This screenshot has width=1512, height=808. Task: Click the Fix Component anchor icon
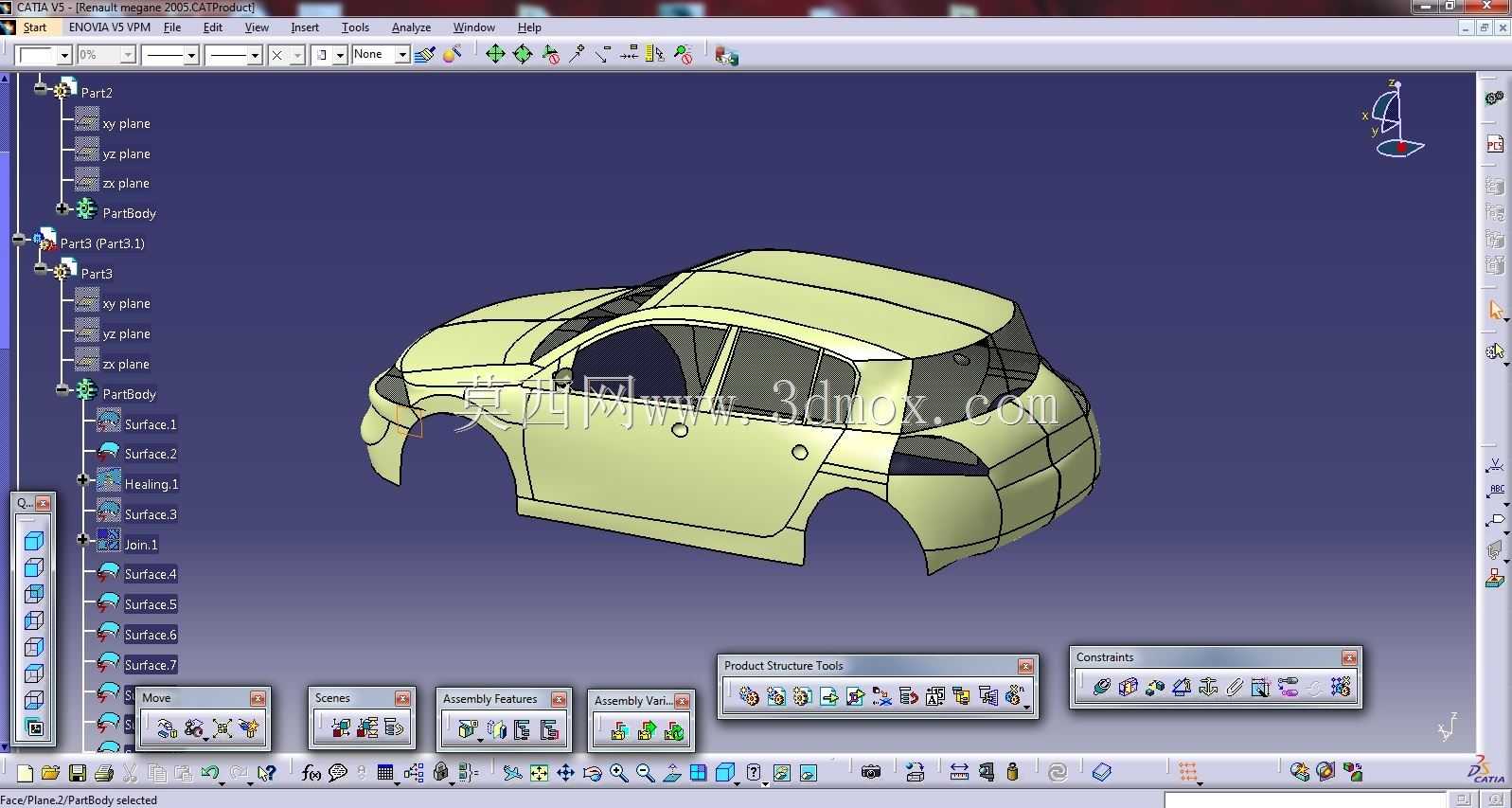click(x=1208, y=687)
